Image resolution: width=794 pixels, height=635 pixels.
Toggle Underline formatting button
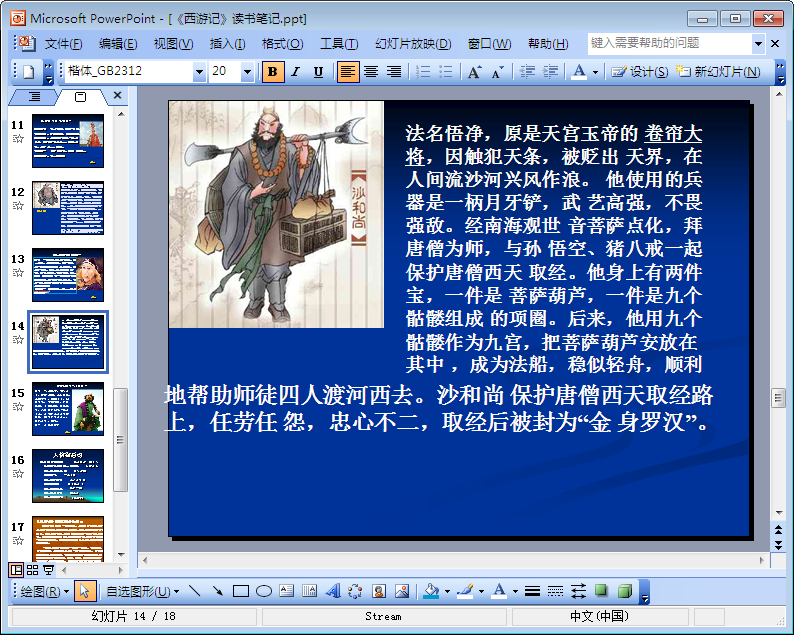[318, 72]
